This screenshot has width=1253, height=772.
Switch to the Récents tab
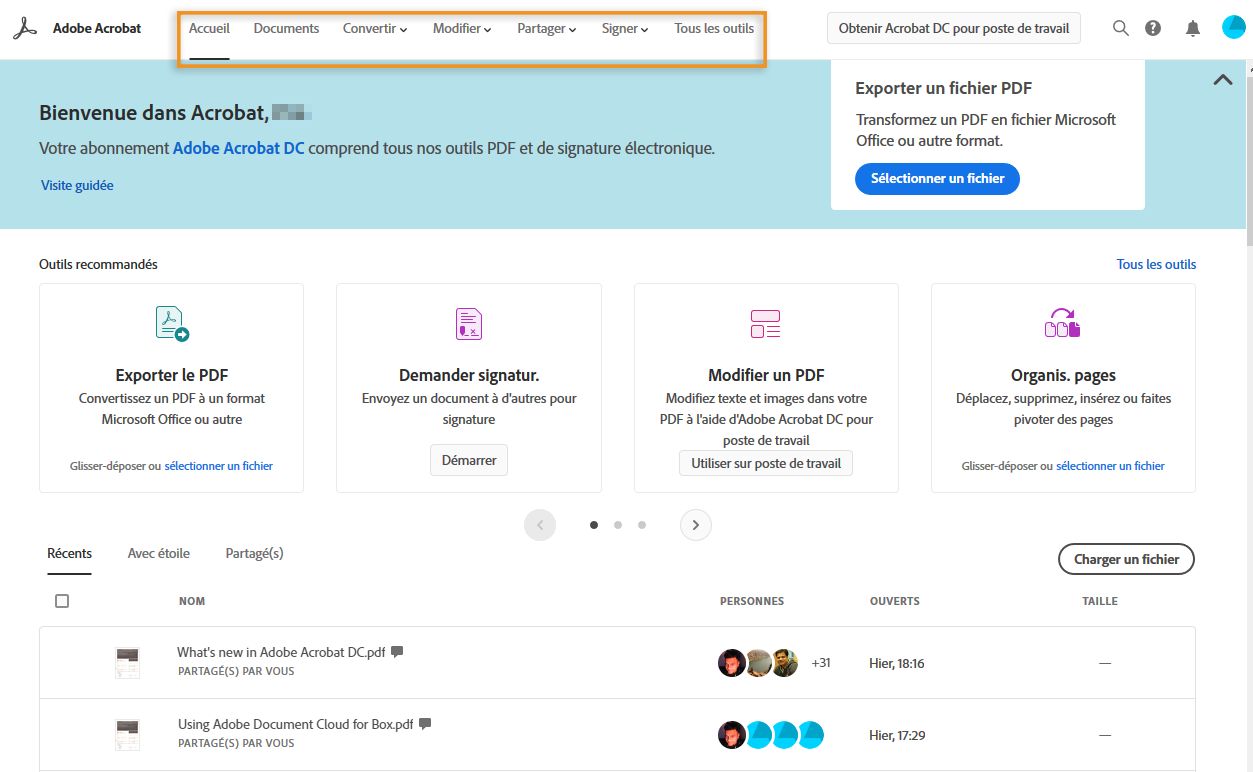[69, 553]
